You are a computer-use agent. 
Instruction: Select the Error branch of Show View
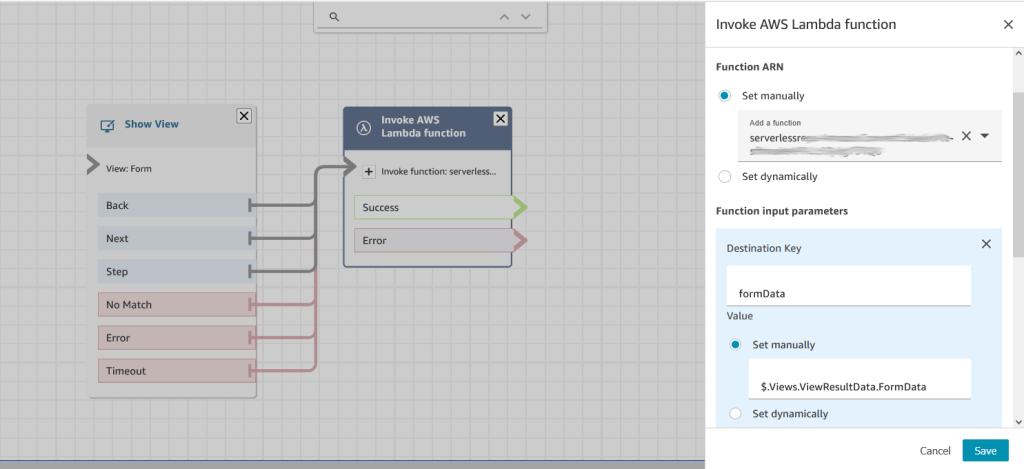click(x=176, y=338)
